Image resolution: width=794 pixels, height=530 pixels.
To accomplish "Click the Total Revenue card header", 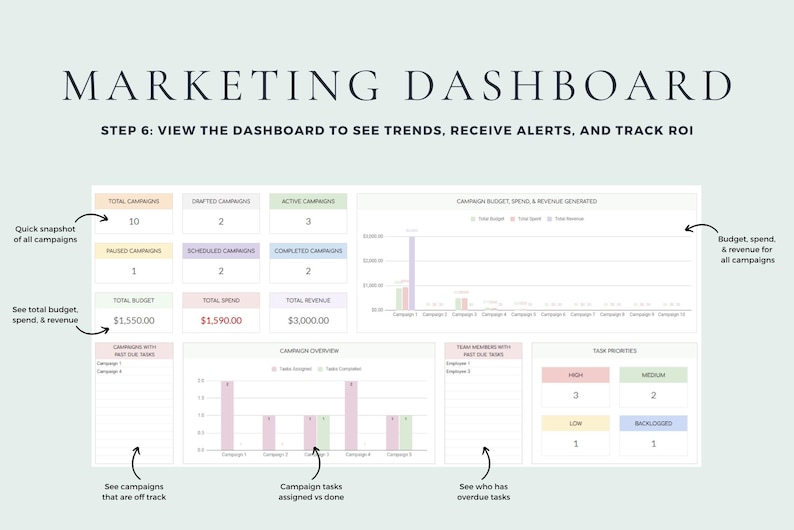I will (308, 300).
